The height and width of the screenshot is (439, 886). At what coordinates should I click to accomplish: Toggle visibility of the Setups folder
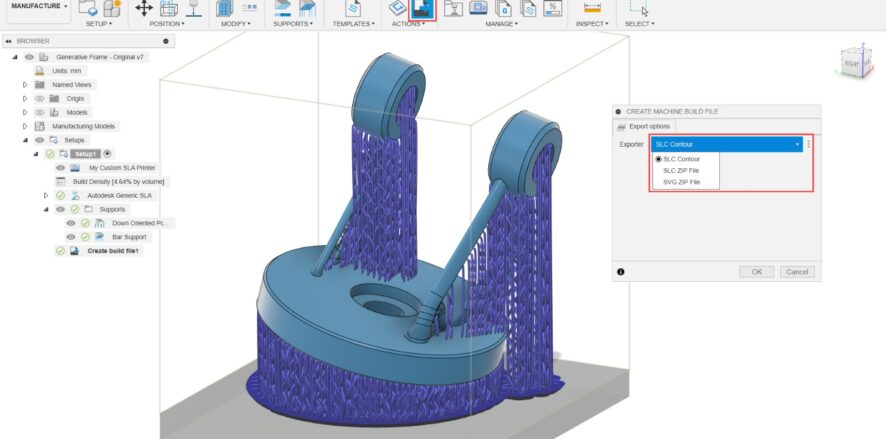(40, 140)
